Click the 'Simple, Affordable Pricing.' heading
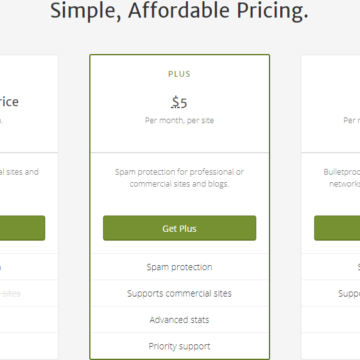 pyautogui.click(x=179, y=11)
